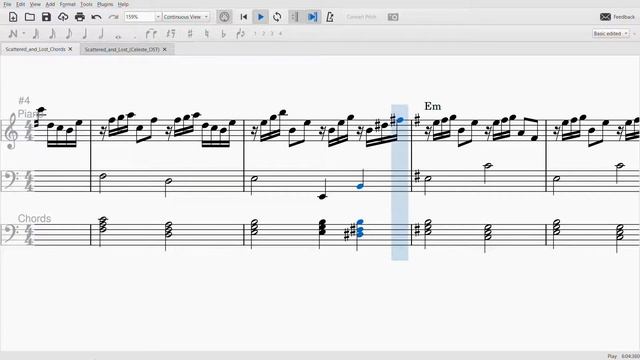Undo the last action

(96, 17)
